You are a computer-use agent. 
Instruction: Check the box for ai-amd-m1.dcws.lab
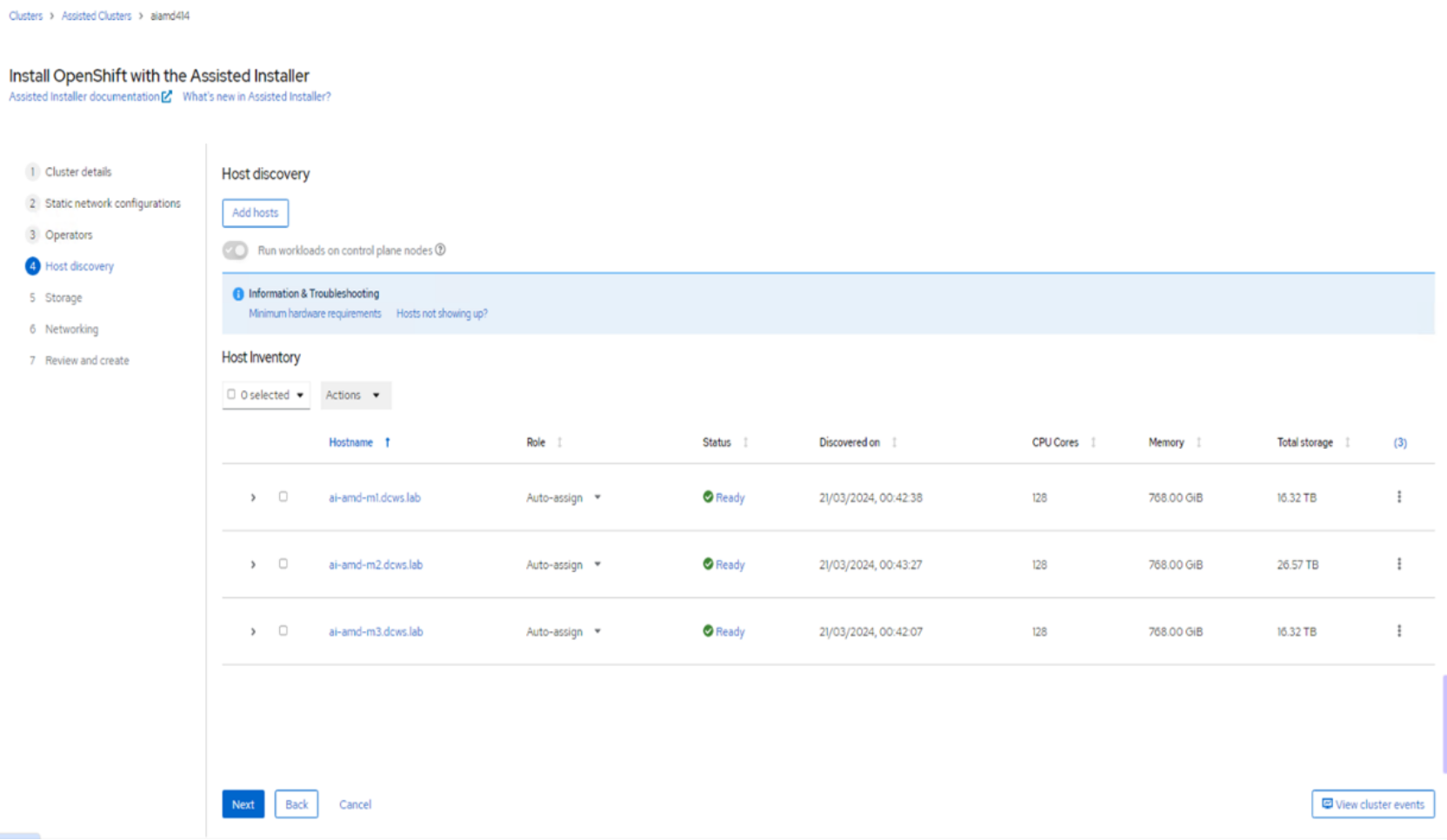tap(283, 497)
